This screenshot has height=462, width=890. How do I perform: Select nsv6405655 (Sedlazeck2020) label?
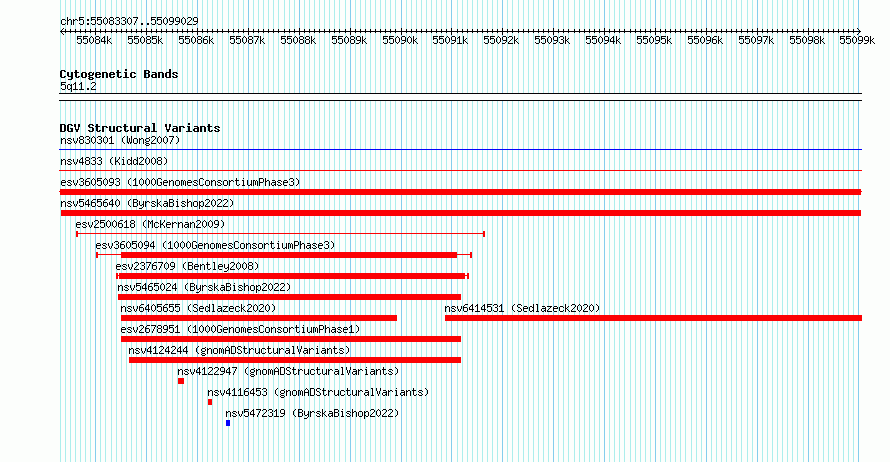click(198, 308)
